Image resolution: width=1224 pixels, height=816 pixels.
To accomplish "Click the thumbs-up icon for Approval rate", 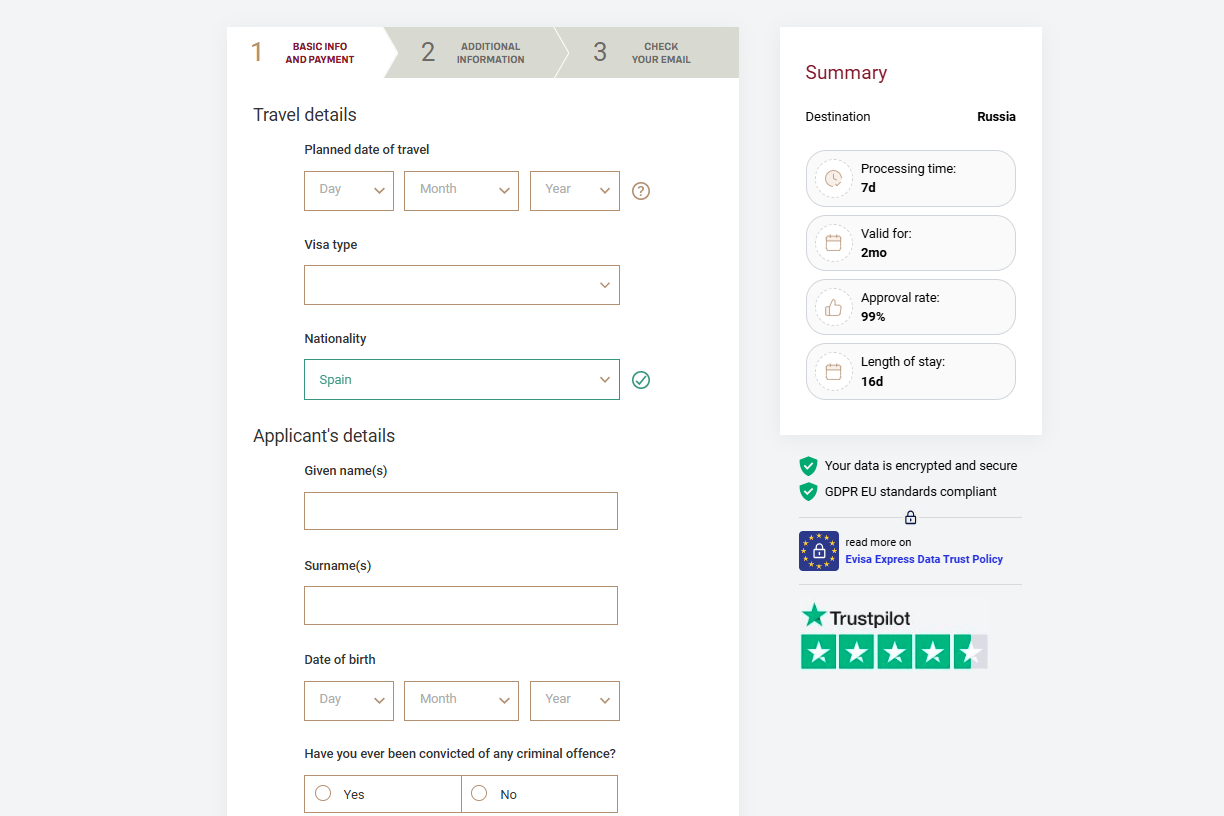I will click(x=833, y=307).
